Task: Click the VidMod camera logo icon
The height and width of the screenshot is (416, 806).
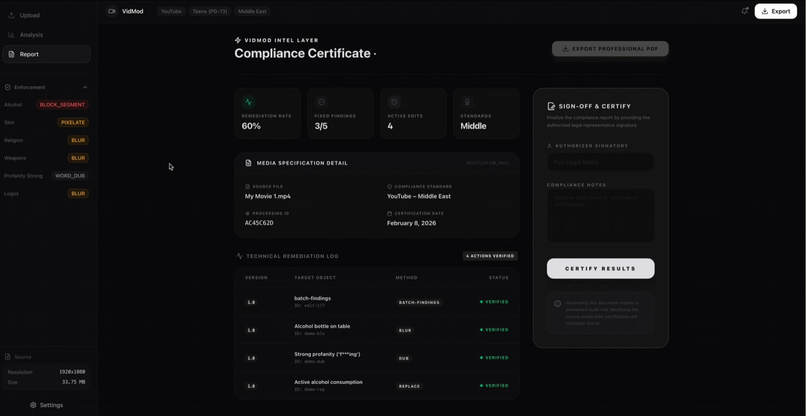Action: click(112, 11)
